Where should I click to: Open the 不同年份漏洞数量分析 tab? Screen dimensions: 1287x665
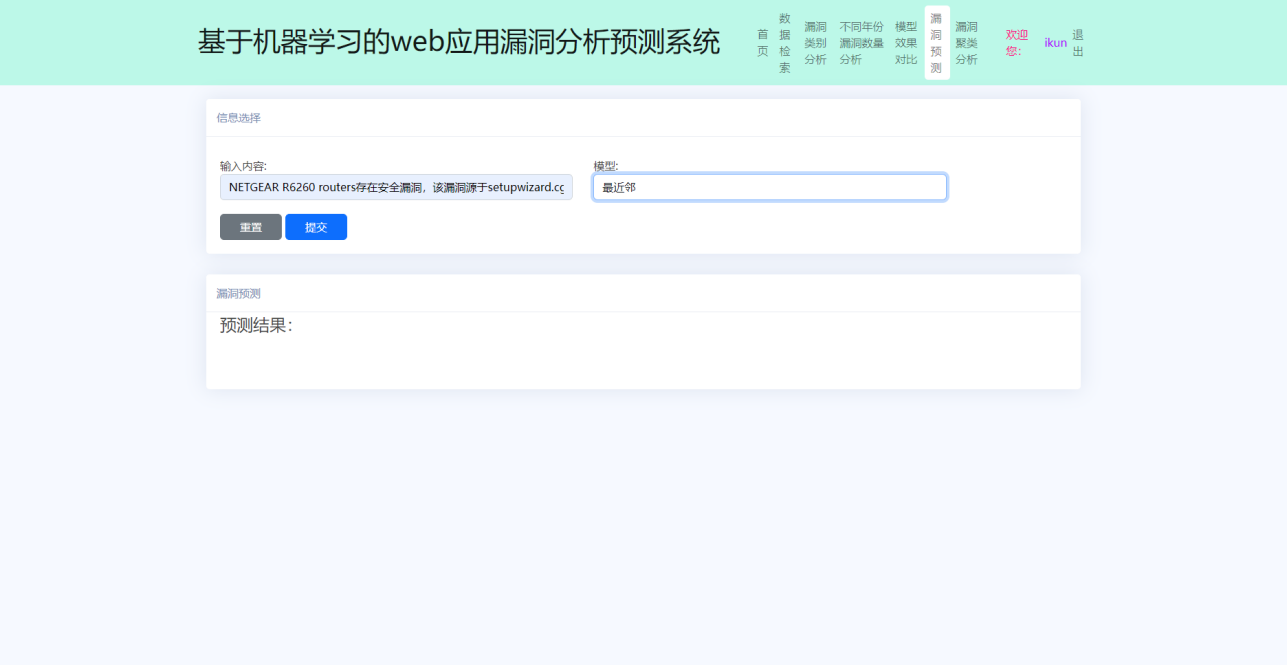[861, 43]
